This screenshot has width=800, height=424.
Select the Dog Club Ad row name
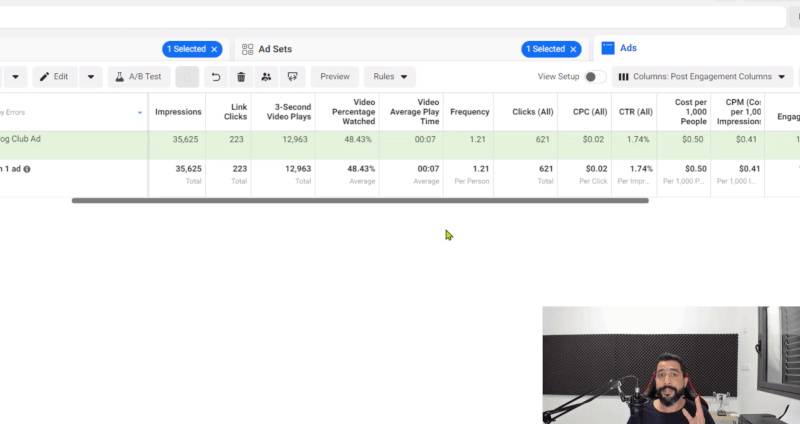(x=20, y=139)
